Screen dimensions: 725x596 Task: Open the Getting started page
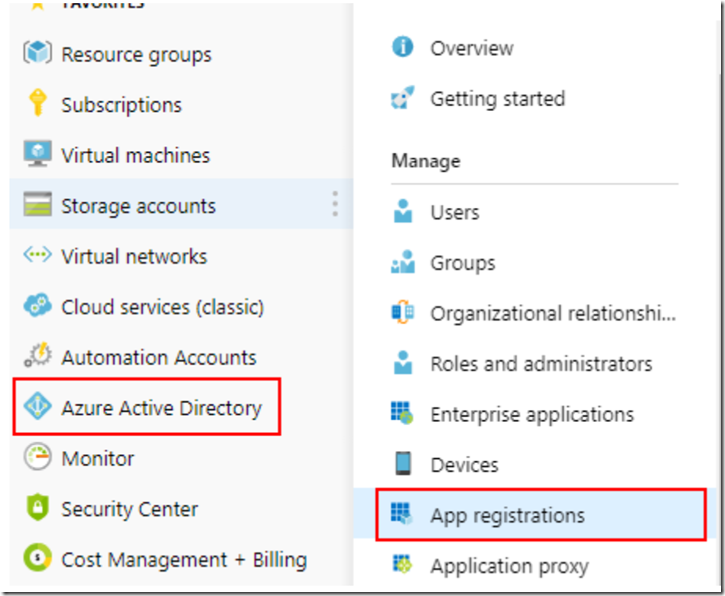point(498,98)
